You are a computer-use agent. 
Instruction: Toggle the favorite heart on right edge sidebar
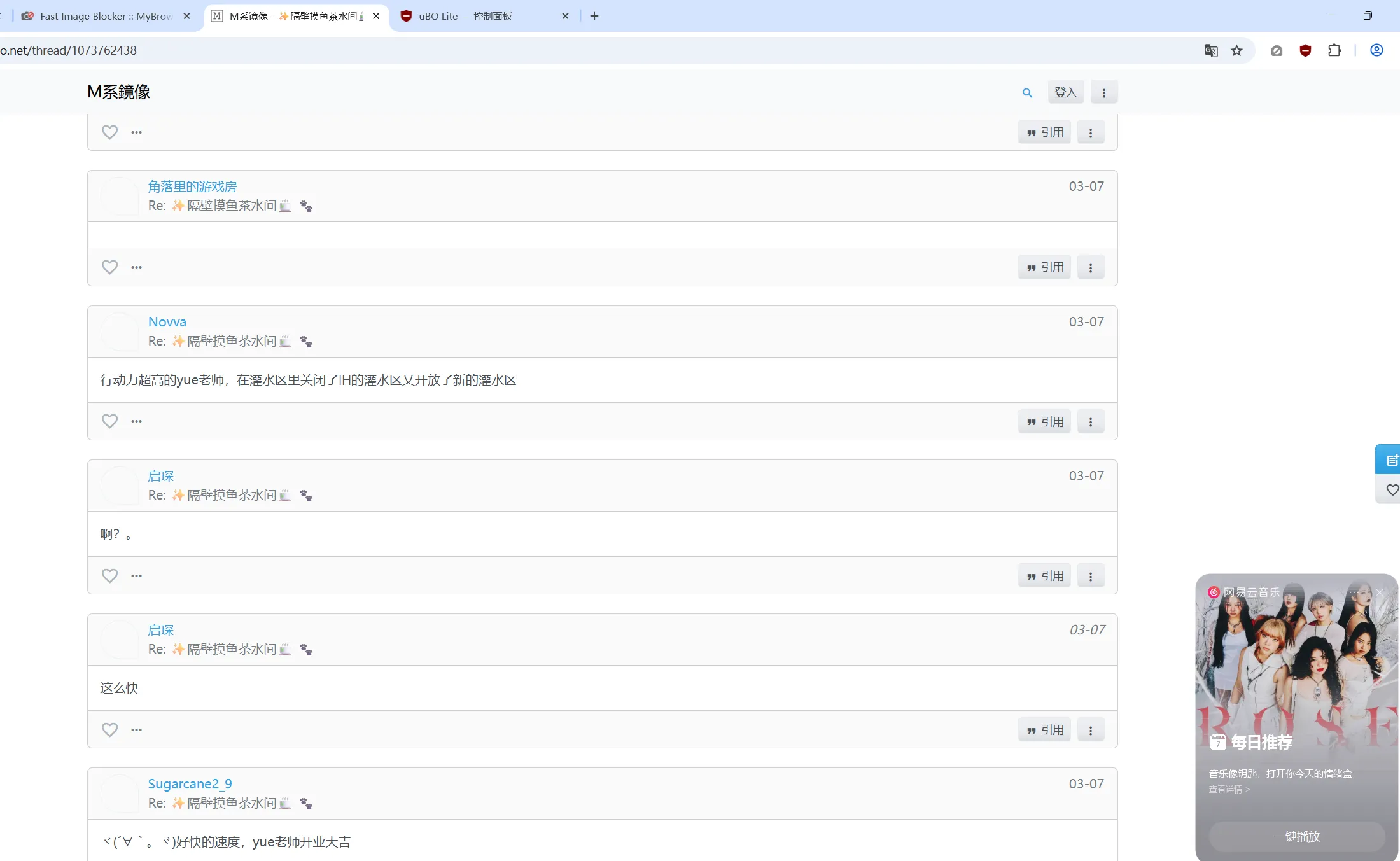point(1392,490)
